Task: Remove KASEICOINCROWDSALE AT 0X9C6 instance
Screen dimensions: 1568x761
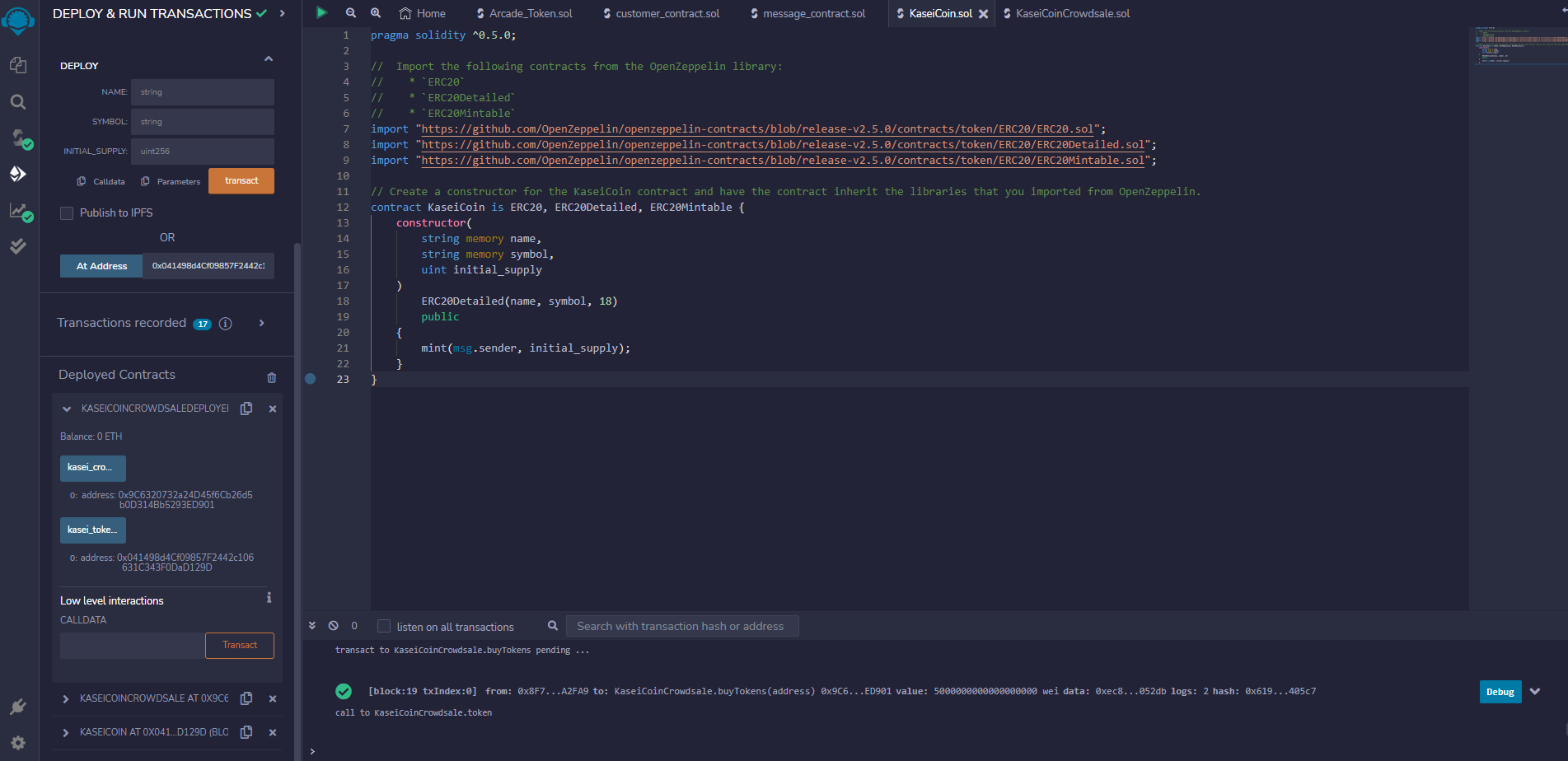Action: pos(273,698)
